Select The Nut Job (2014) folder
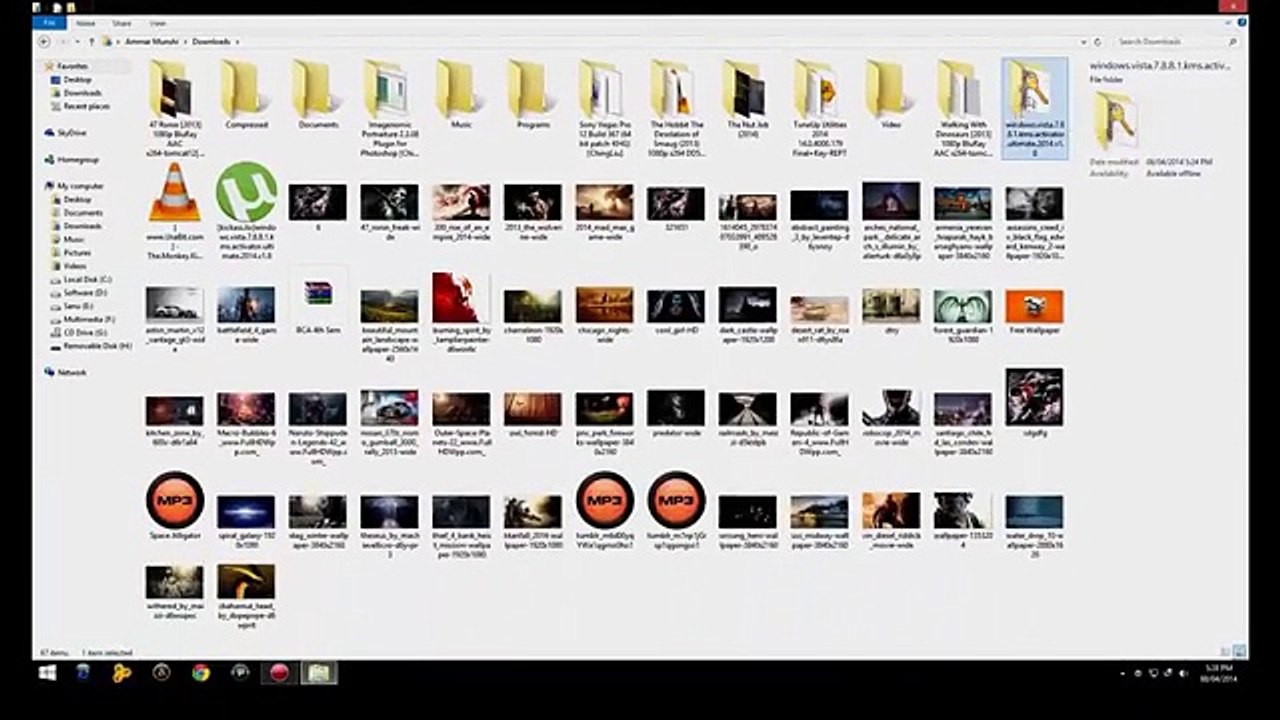 click(x=747, y=100)
